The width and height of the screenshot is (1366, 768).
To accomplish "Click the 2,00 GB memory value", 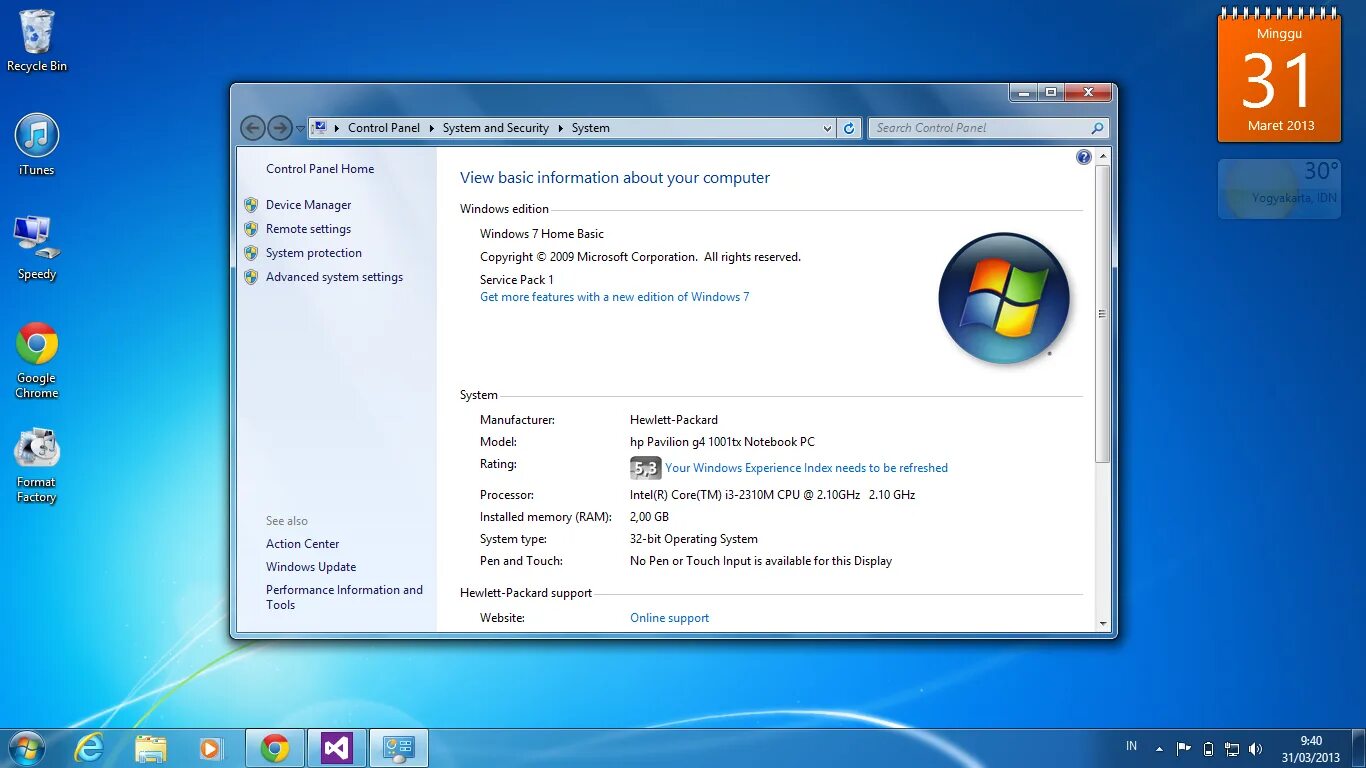I will pyautogui.click(x=649, y=517).
